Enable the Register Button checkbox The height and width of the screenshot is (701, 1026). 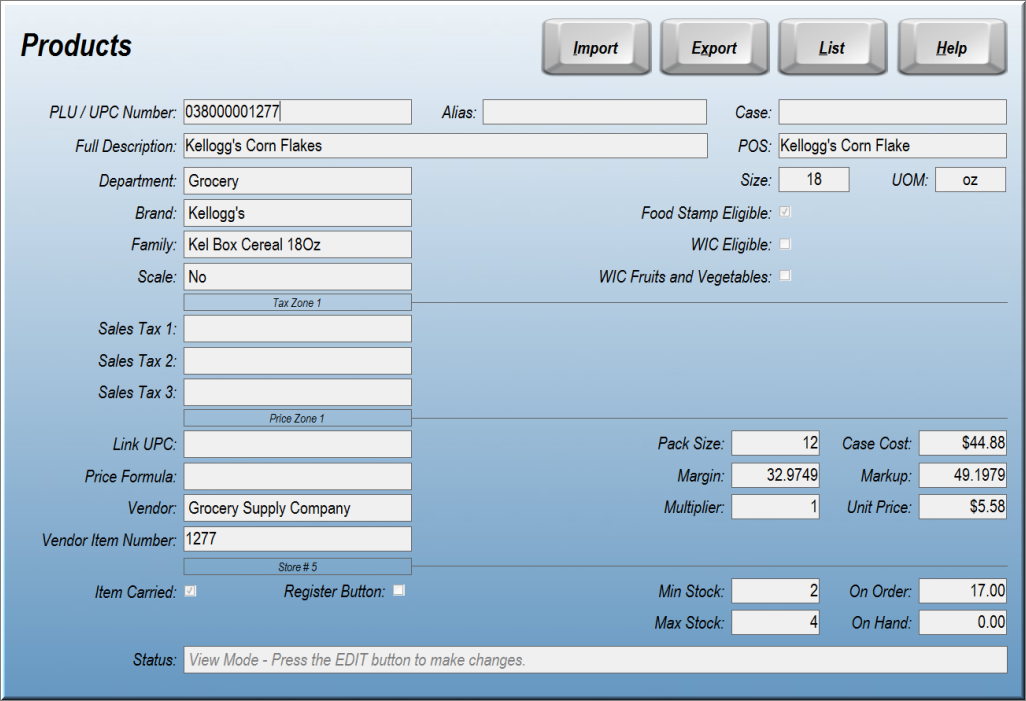coord(398,590)
